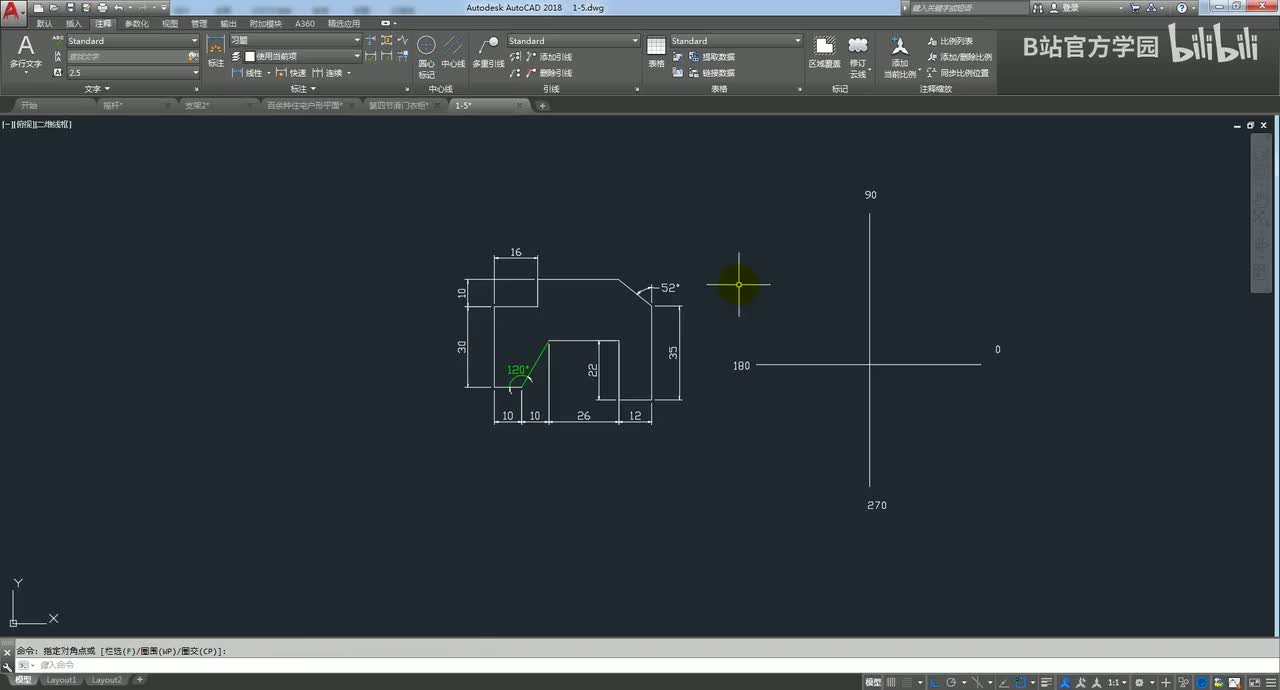Toggle hardware acceleration blue icon

[x=1202, y=682]
